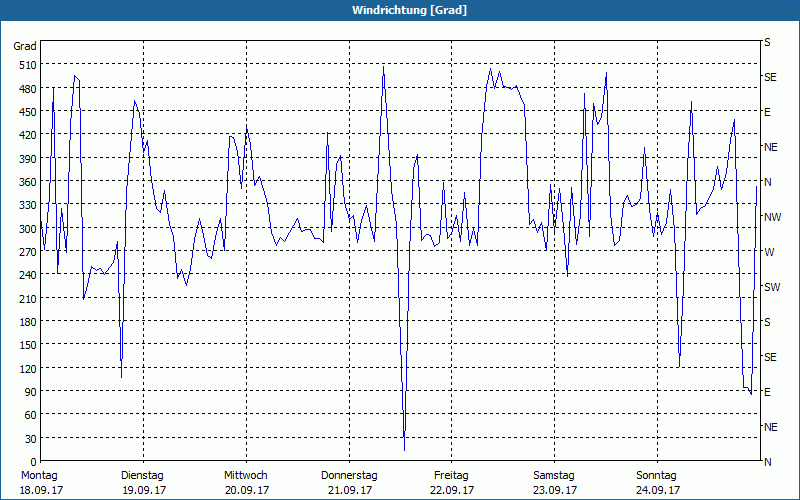Click the 510 value on the left axis

pyautogui.click(x=28, y=65)
